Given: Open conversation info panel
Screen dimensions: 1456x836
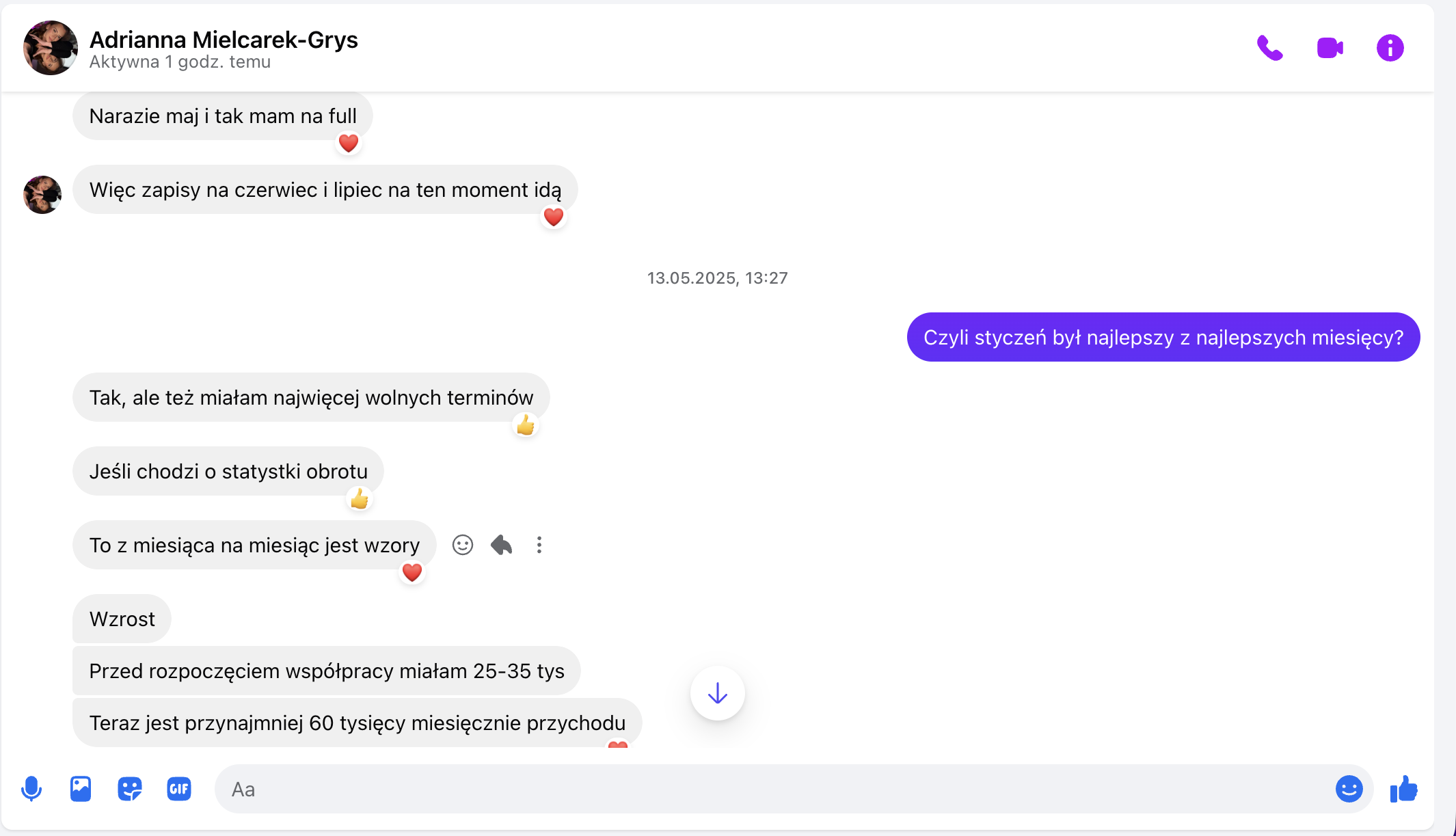Looking at the screenshot, I should point(1390,48).
